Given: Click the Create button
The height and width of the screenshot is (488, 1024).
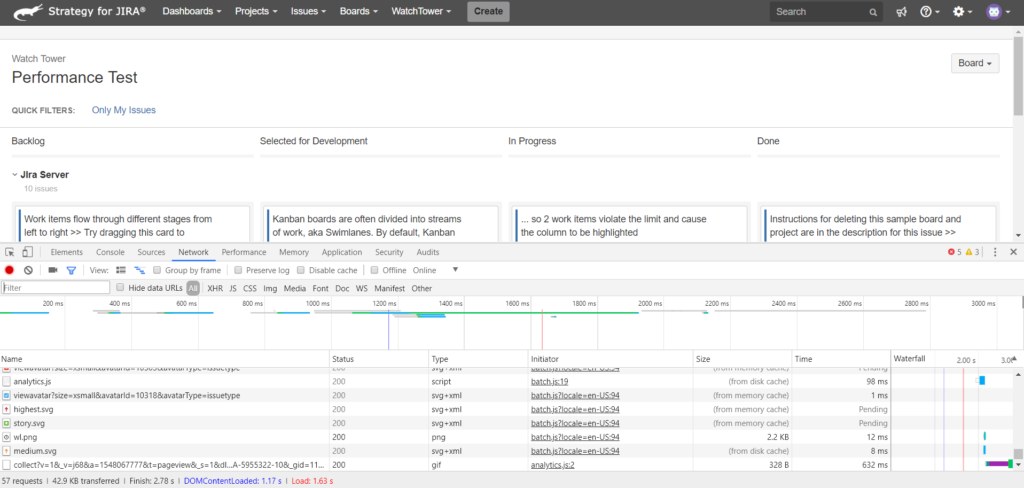Looking at the screenshot, I should click(x=488, y=11).
